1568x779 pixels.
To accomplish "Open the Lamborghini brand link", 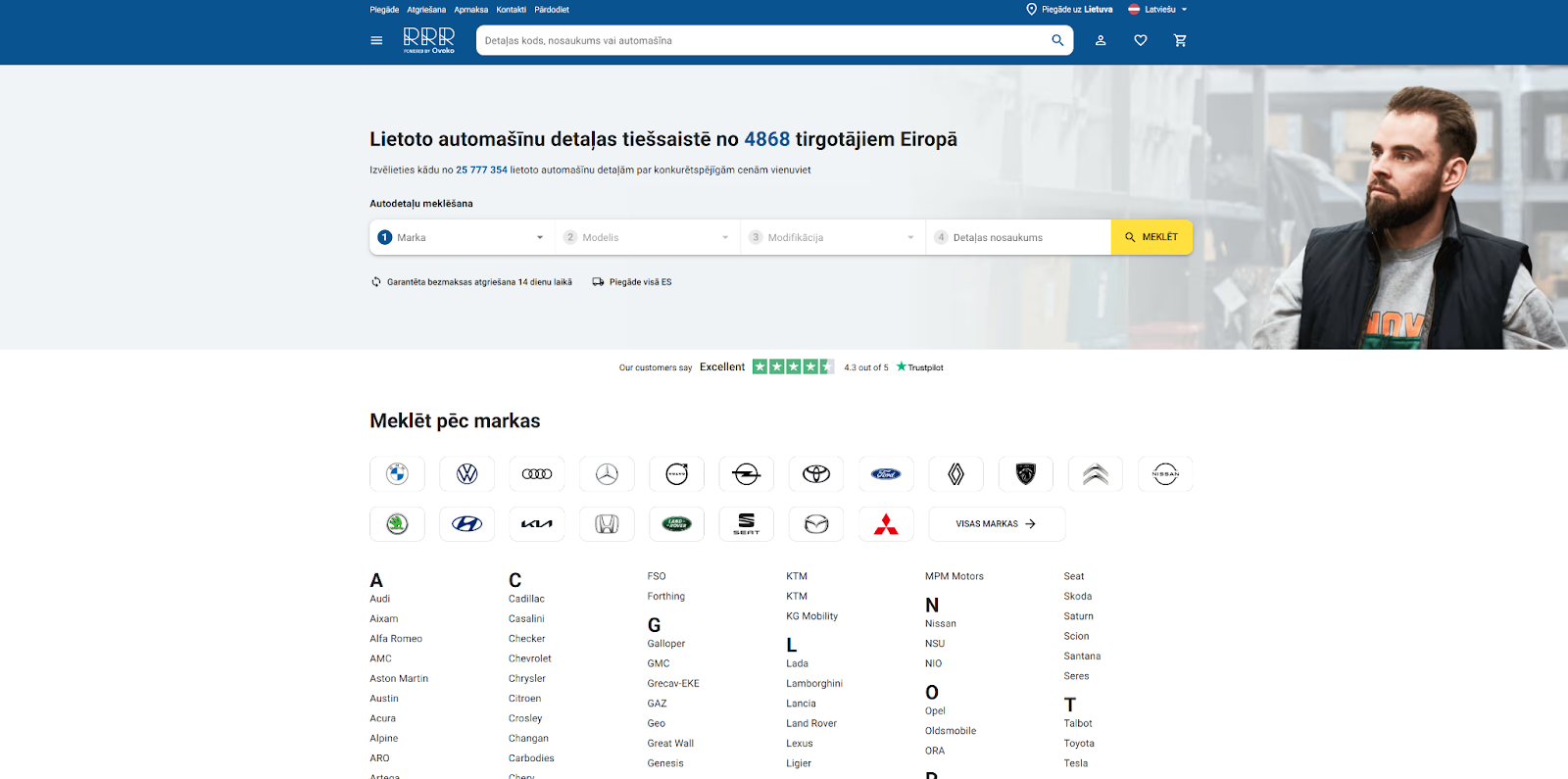I will pyautogui.click(x=814, y=684).
